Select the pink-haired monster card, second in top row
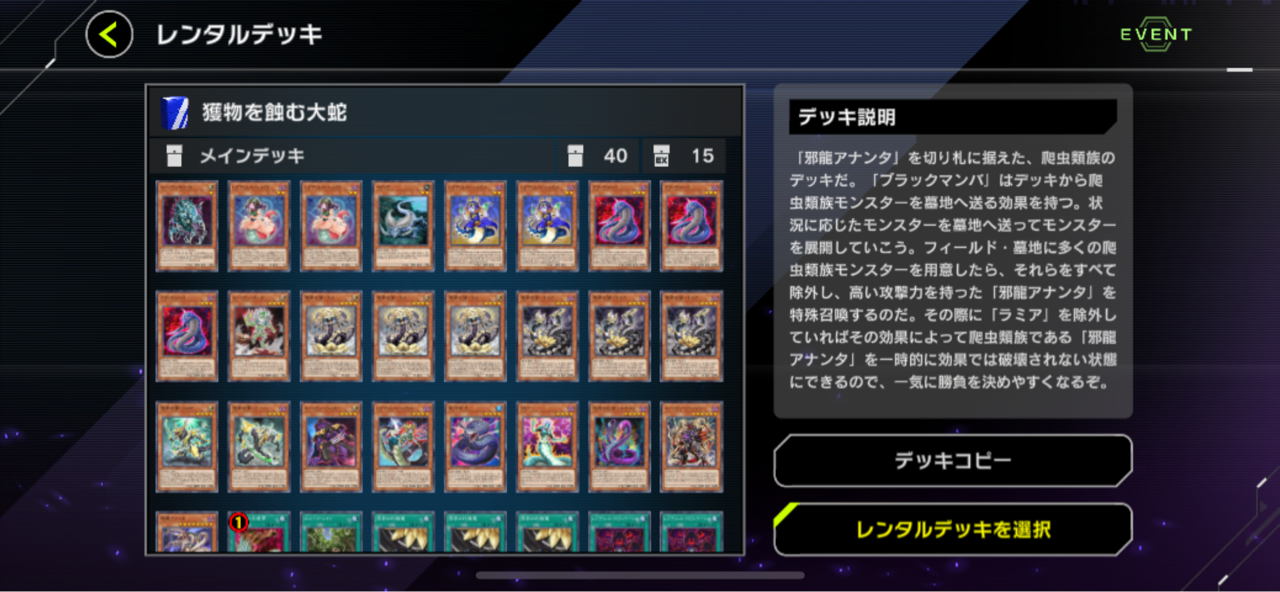This screenshot has height=592, width=1280. pos(259,226)
